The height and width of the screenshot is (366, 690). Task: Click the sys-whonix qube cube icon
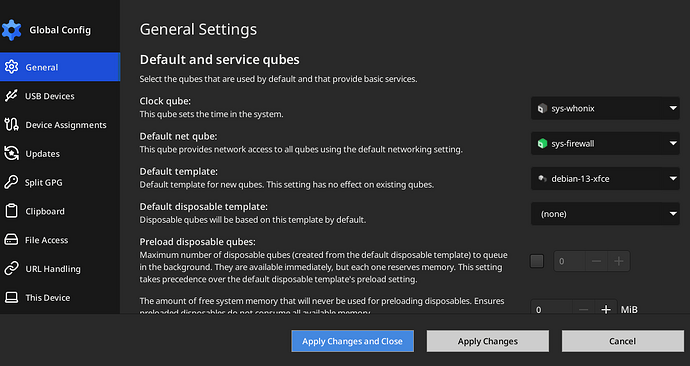pos(542,108)
